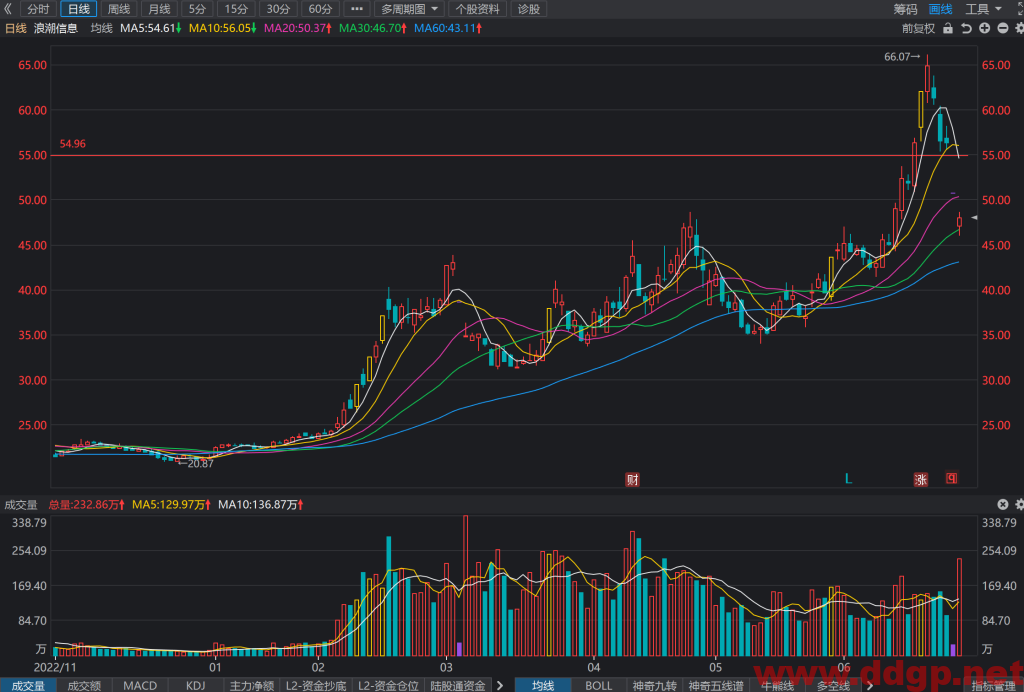
Task: Select the 神奇九转 indicator tab
Action: 655,685
